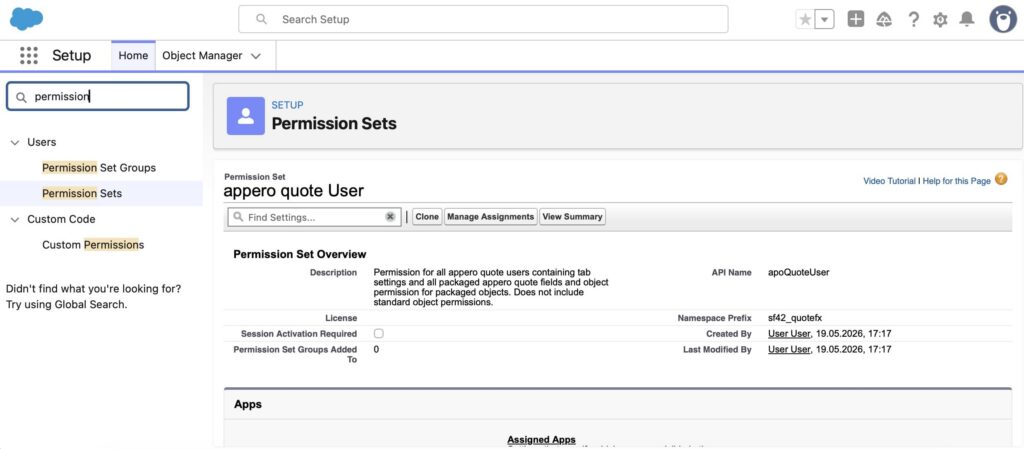
Task: Open the Assigned Apps link
Action: click(541, 440)
